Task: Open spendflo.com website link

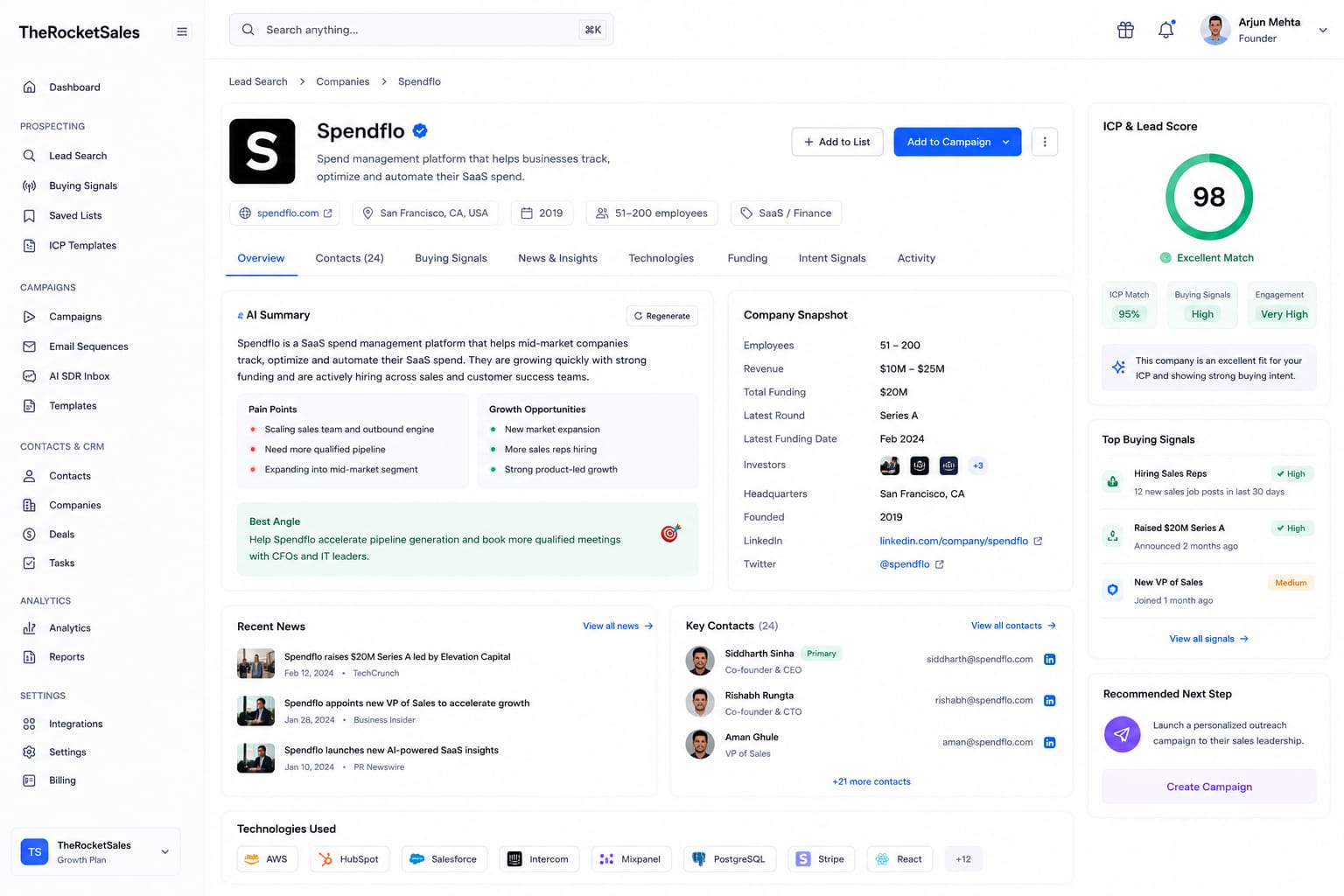Action: click(x=285, y=213)
